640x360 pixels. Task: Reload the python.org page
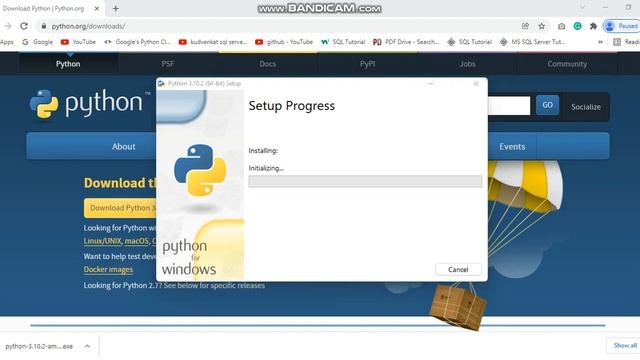click(x=24, y=26)
